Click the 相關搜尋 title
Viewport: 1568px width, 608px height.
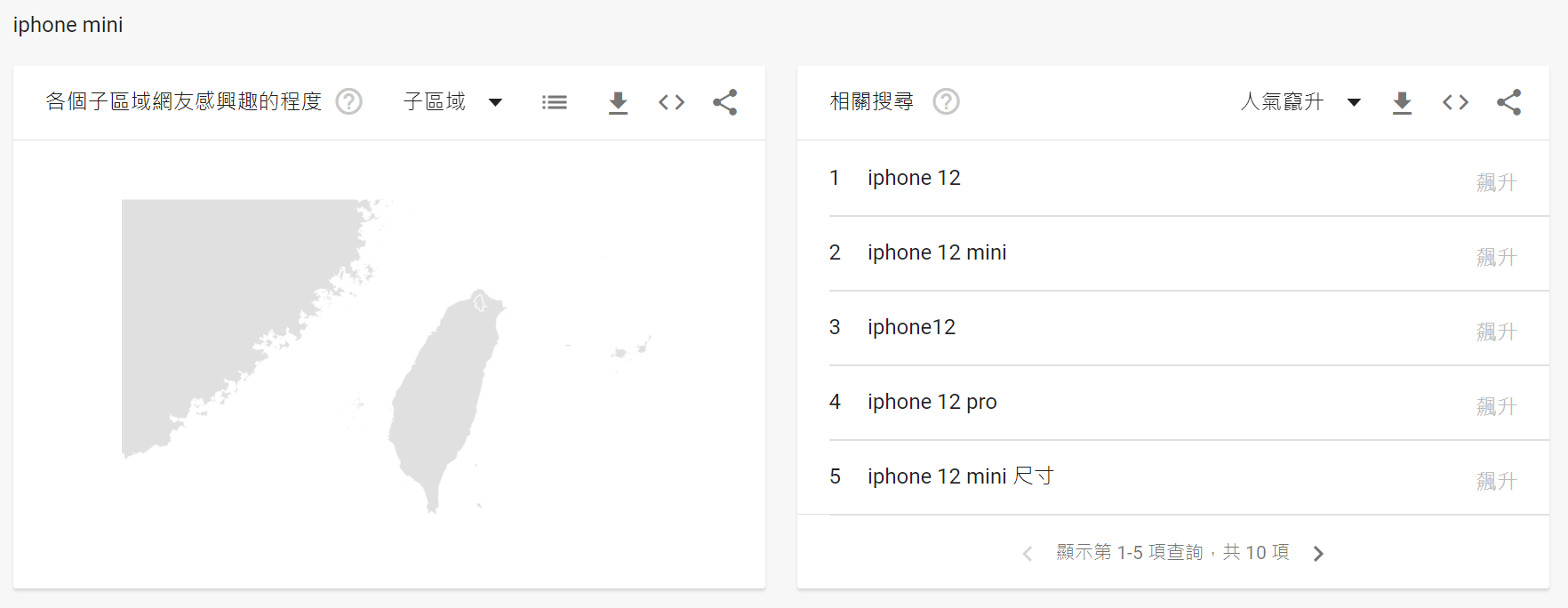coord(872,101)
